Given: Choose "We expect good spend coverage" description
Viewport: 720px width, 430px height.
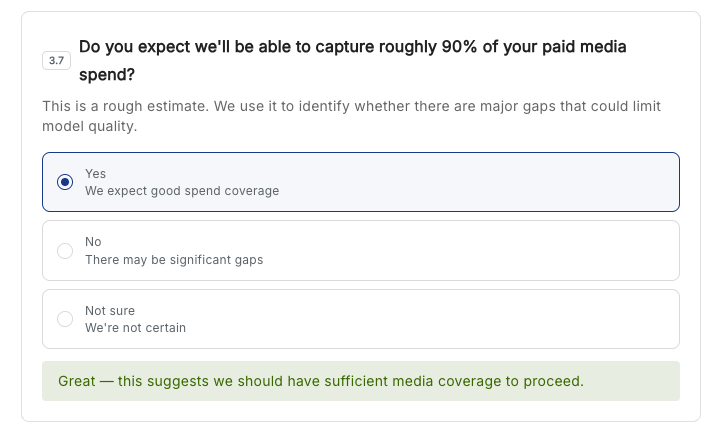Looking at the screenshot, I should (182, 191).
